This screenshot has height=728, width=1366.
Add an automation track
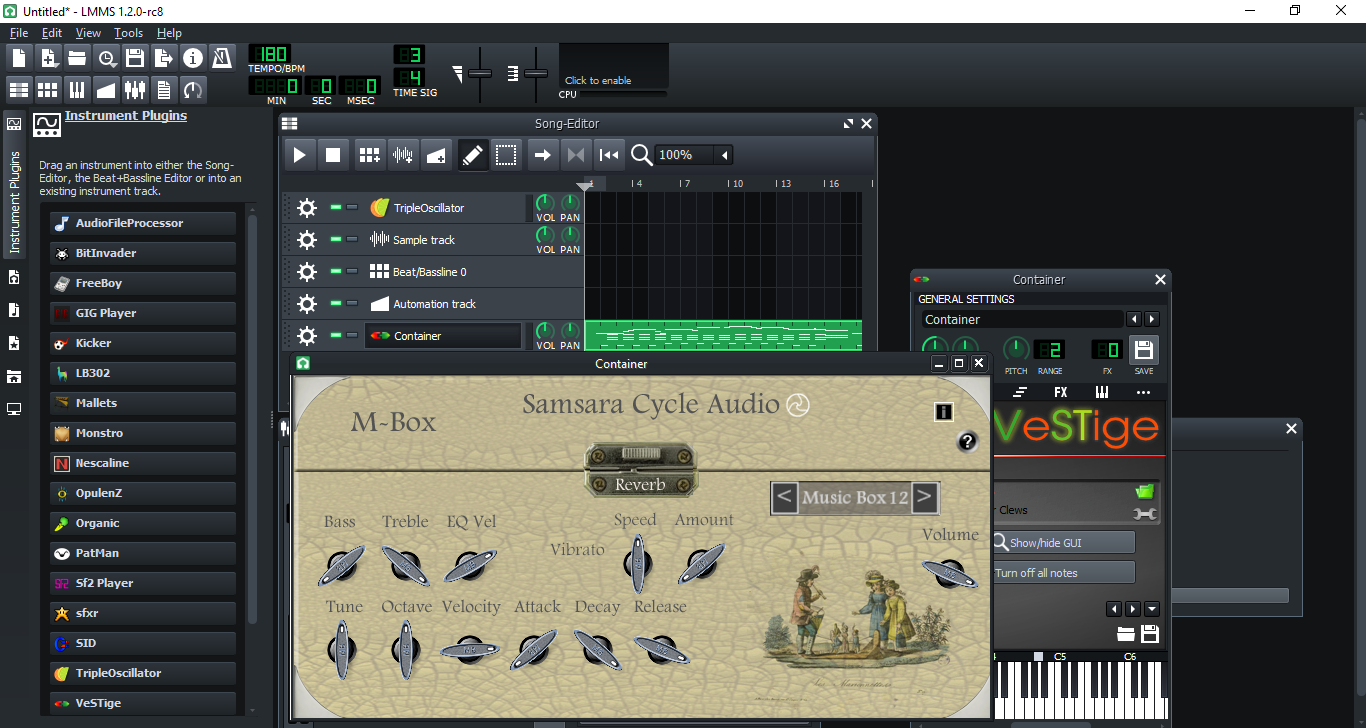pos(436,155)
